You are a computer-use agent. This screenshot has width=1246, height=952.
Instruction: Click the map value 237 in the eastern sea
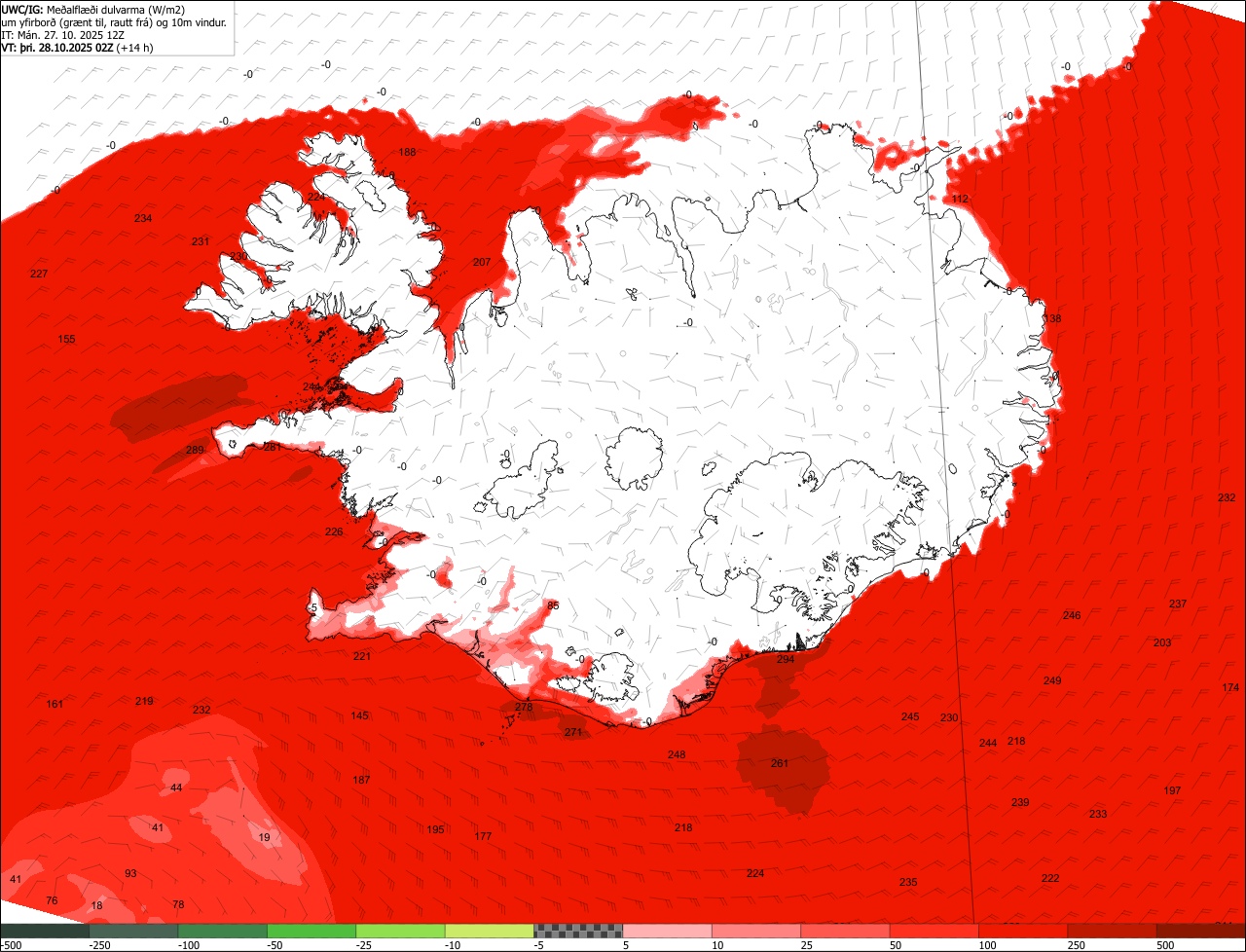coord(1178,604)
